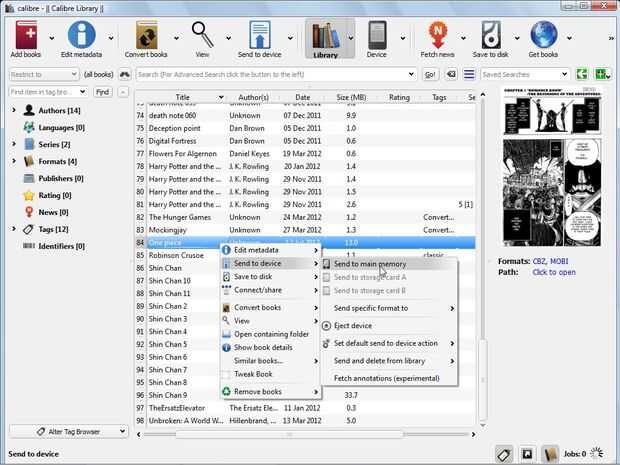
Task: Sort by the Title column header
Action: 182,97
